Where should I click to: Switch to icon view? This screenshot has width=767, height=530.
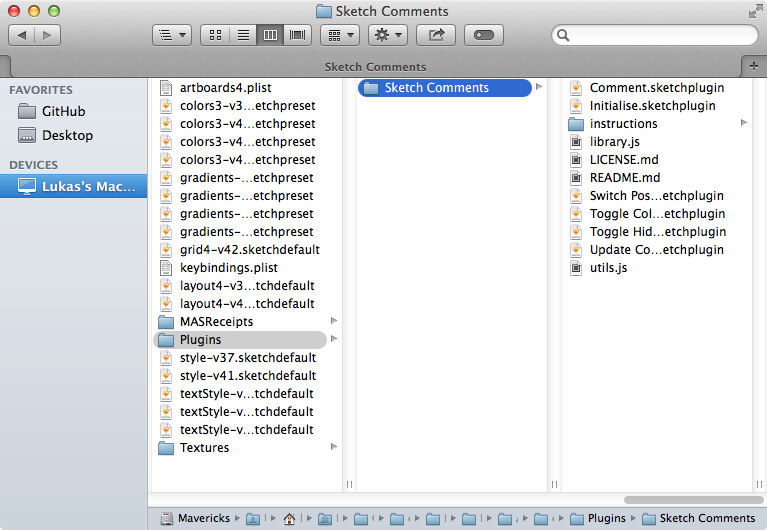[x=215, y=35]
